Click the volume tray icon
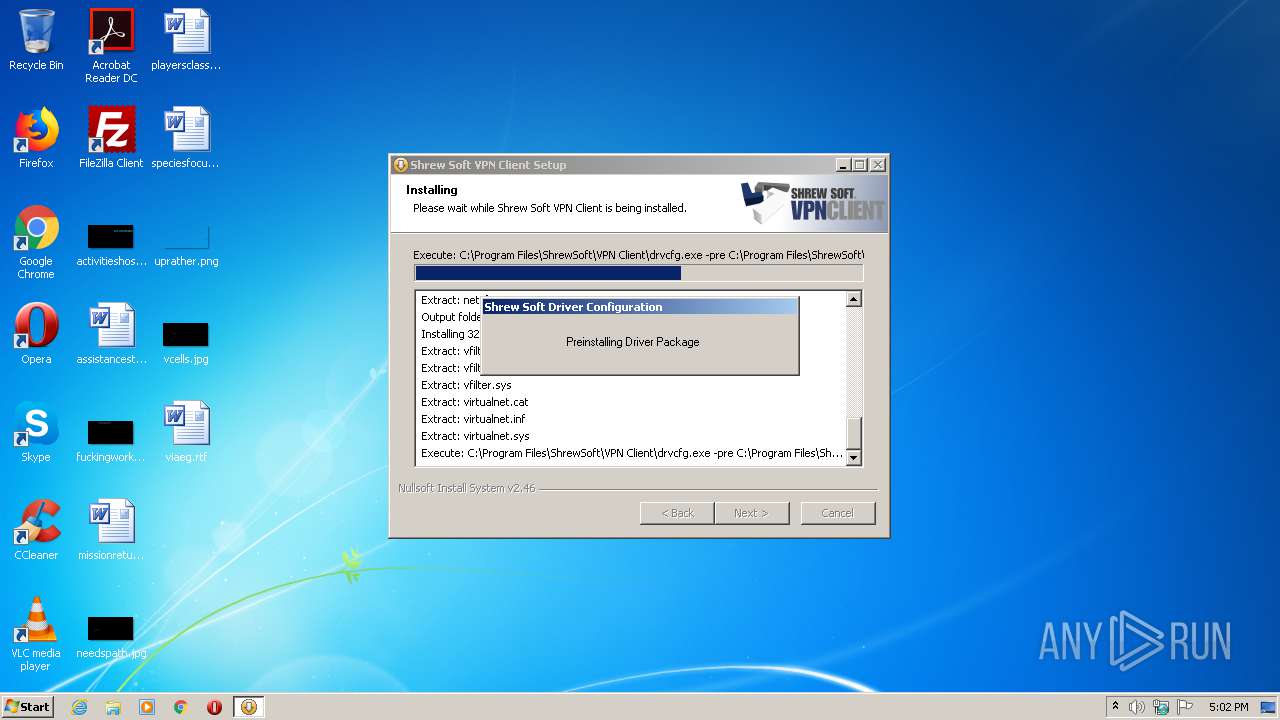 (x=1137, y=707)
